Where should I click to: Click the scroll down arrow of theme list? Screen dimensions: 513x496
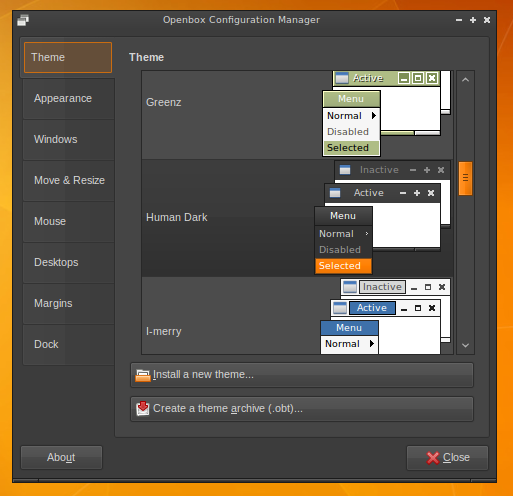point(465,345)
